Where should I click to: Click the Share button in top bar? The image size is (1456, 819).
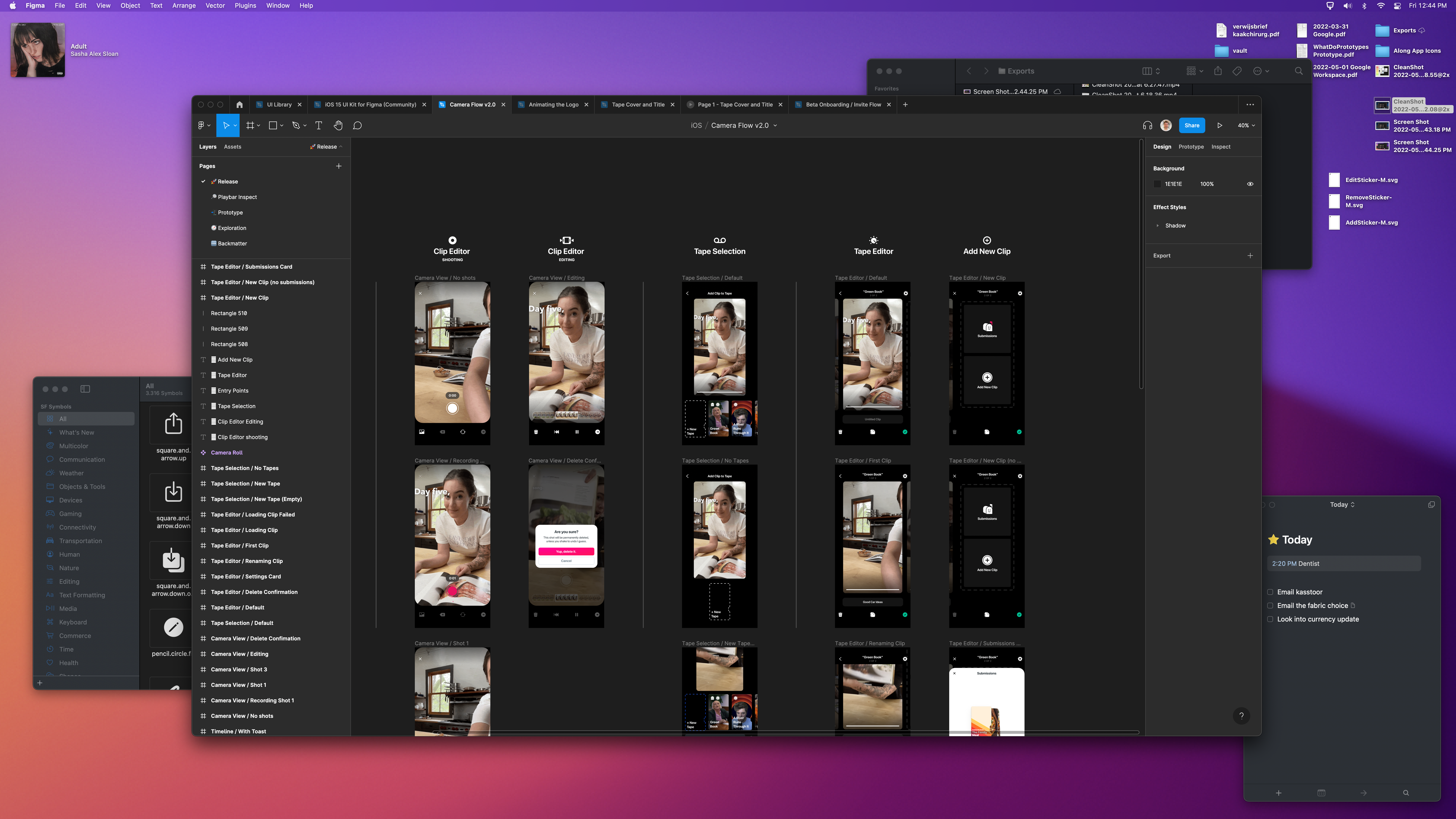click(x=1192, y=125)
